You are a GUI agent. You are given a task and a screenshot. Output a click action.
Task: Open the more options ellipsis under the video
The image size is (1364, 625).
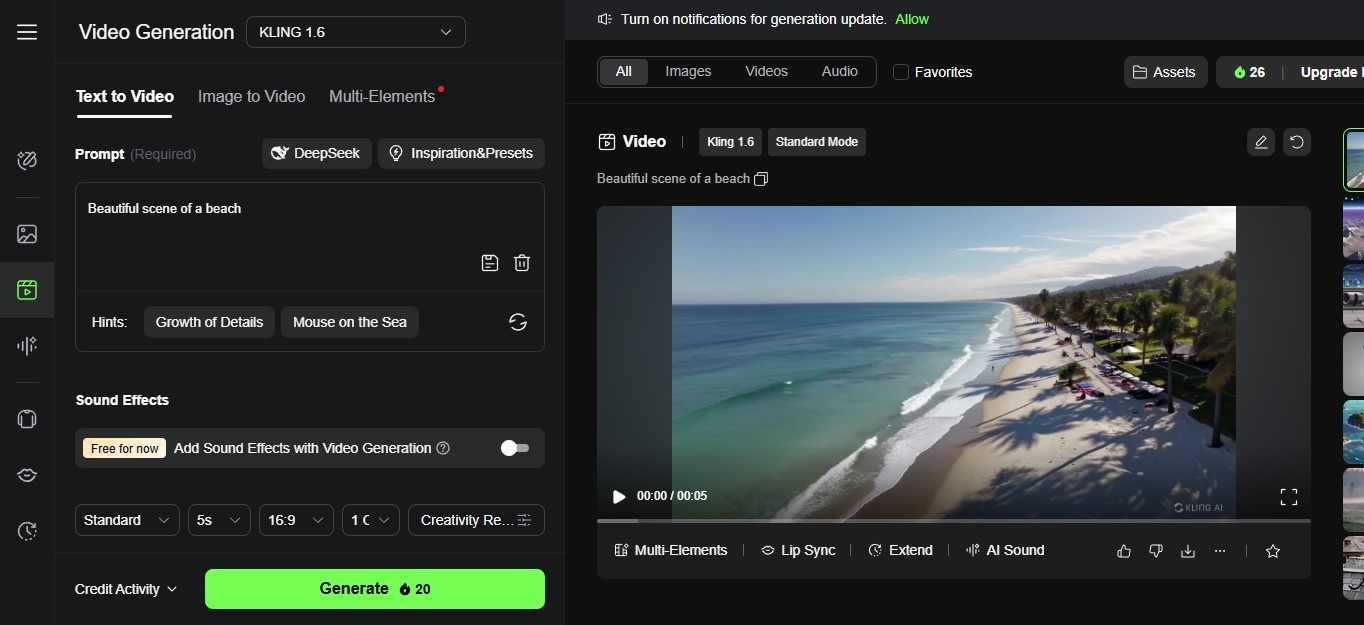[1220, 551]
